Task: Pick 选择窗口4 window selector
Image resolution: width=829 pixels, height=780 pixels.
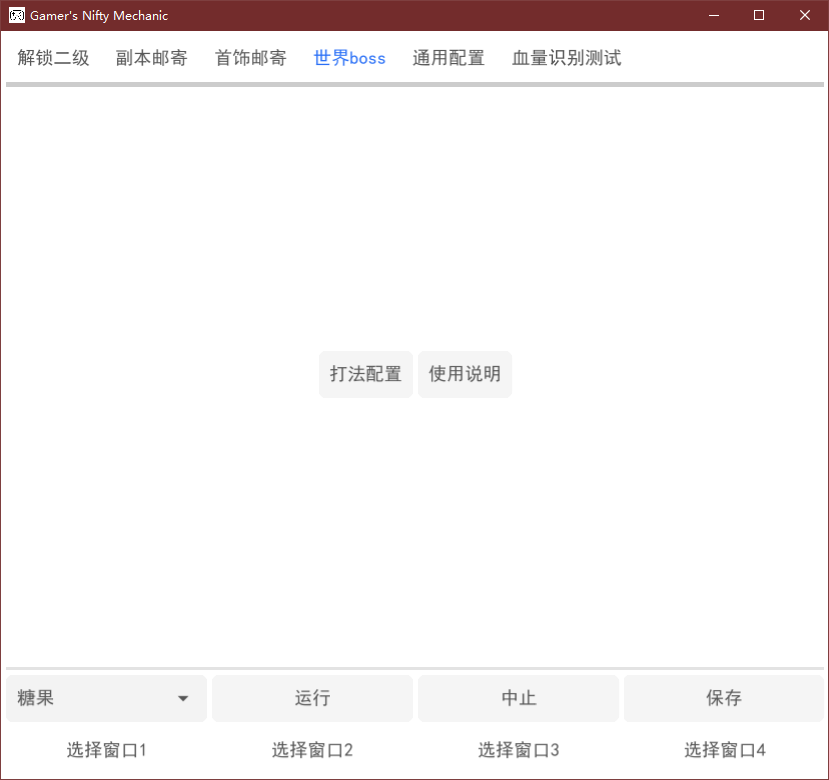Action: [x=724, y=750]
